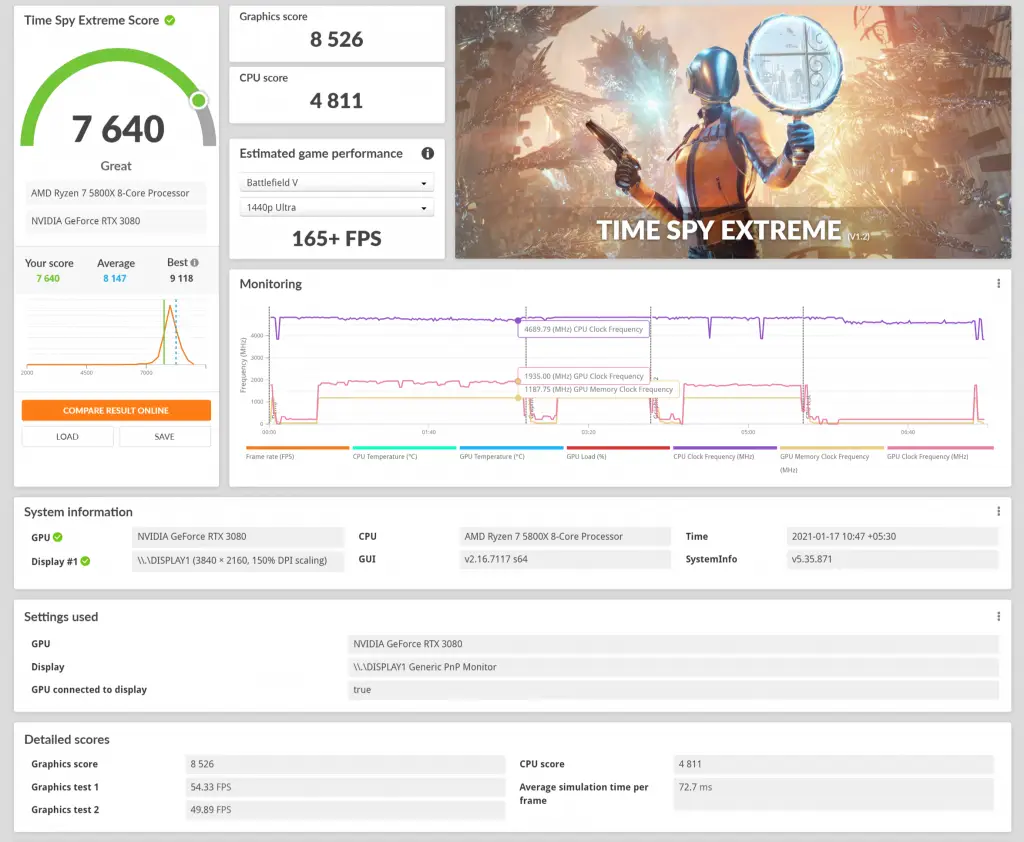1024x842 pixels.
Task: Click the Best score 9 118
Action: (182, 278)
